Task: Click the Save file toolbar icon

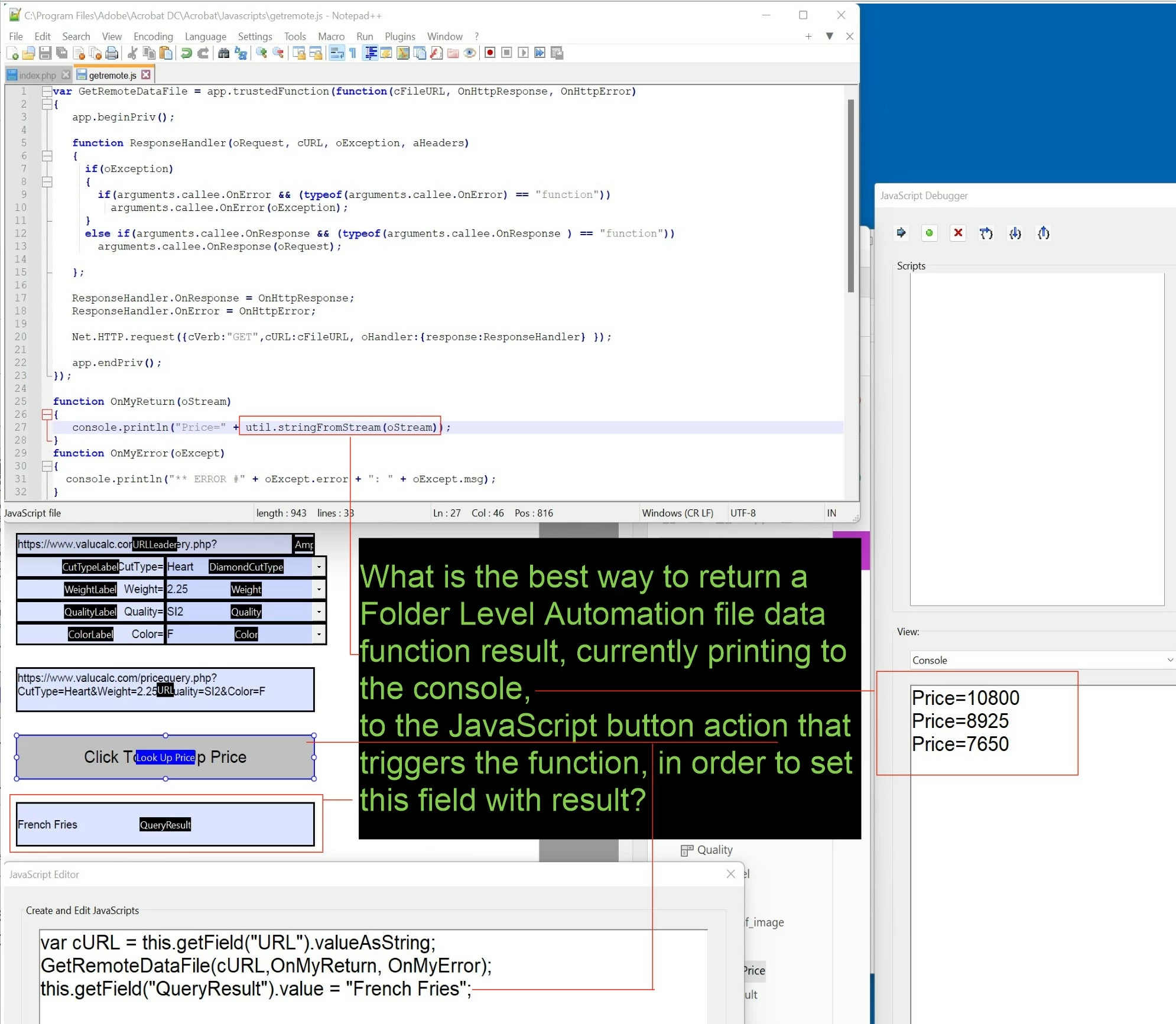Action: tap(45, 53)
